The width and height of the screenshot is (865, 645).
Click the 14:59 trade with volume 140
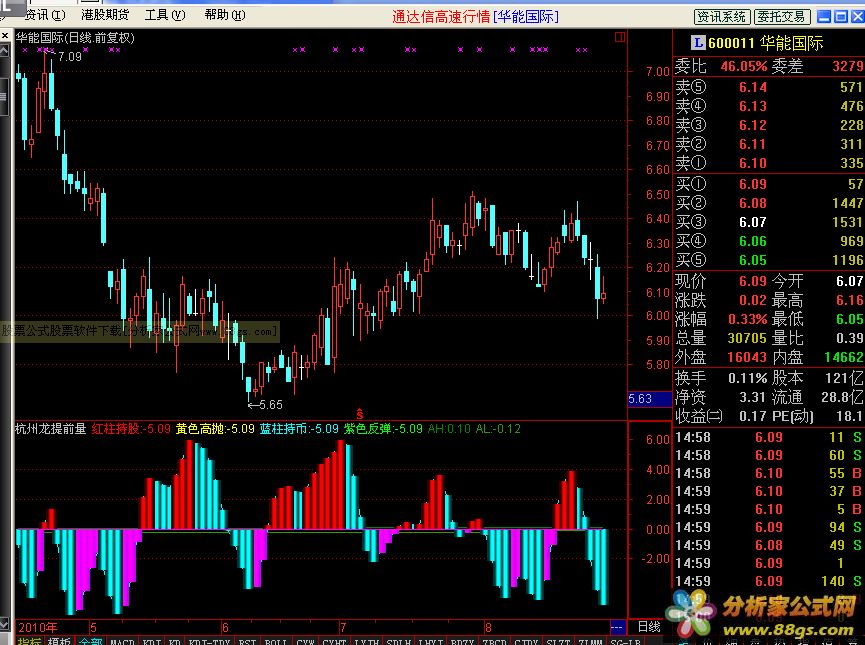click(x=769, y=581)
